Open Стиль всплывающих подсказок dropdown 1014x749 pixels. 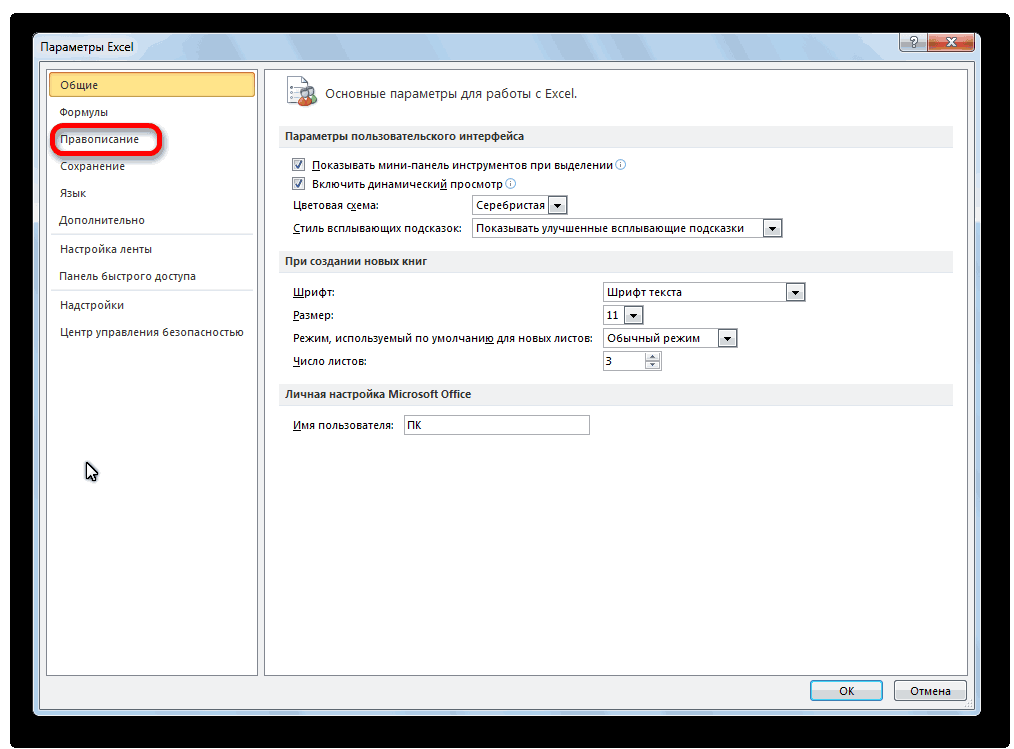point(772,228)
